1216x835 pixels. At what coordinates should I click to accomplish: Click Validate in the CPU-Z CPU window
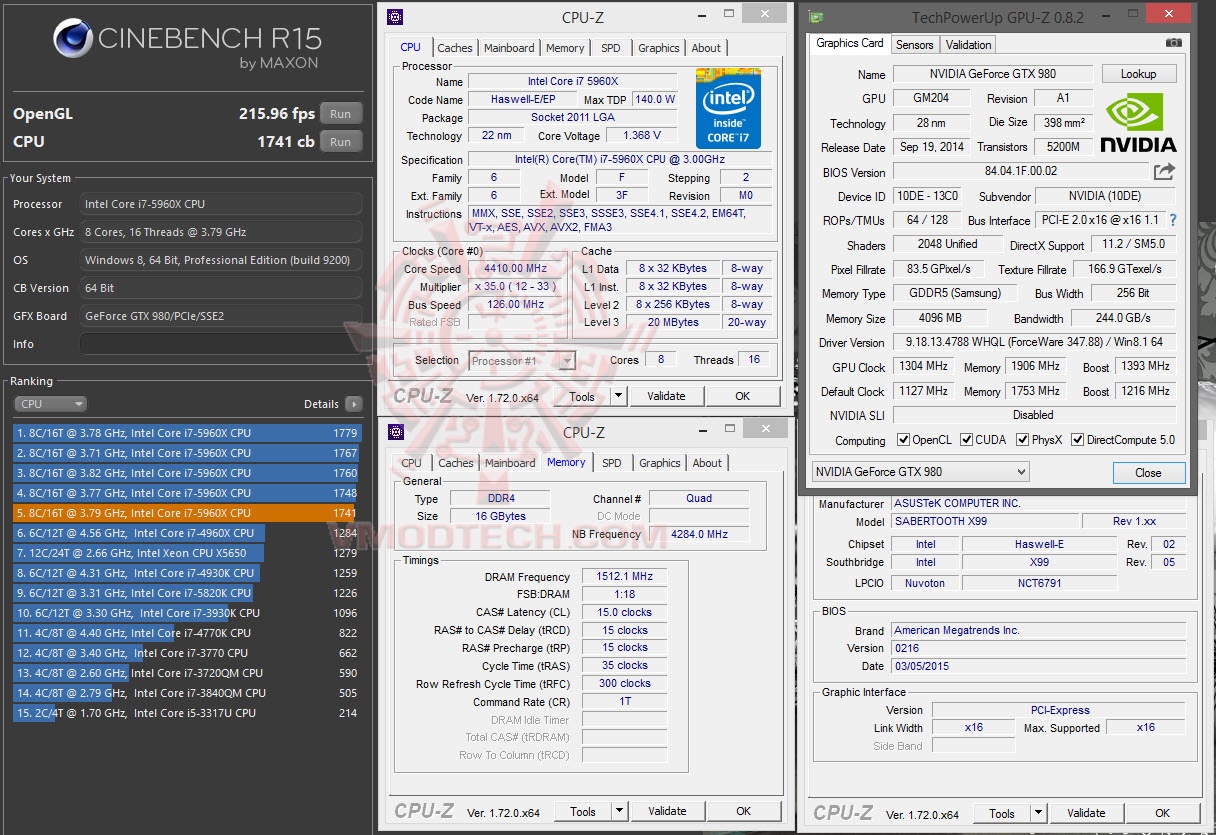[x=666, y=396]
